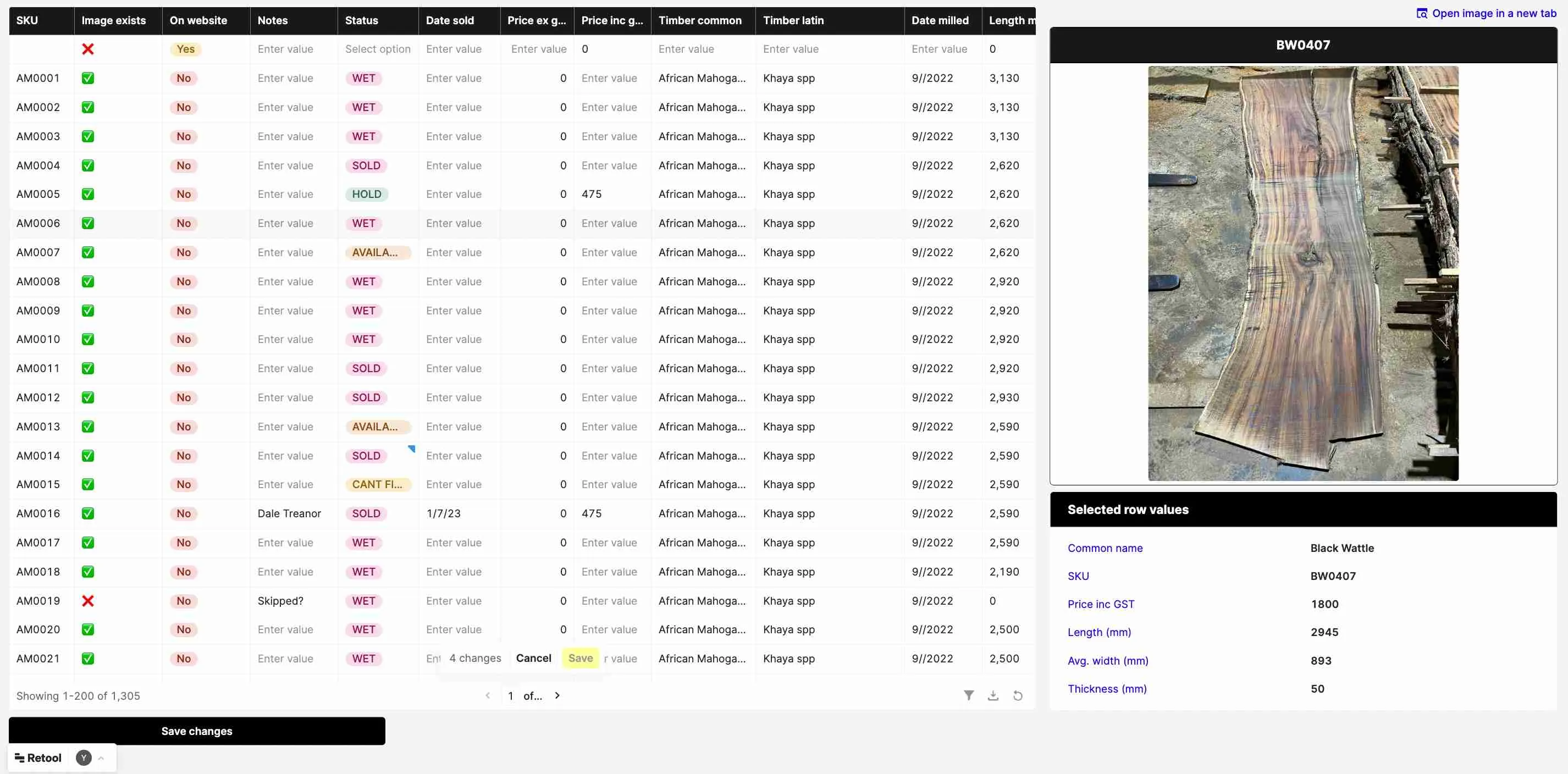Go to next page arrow

(x=557, y=695)
